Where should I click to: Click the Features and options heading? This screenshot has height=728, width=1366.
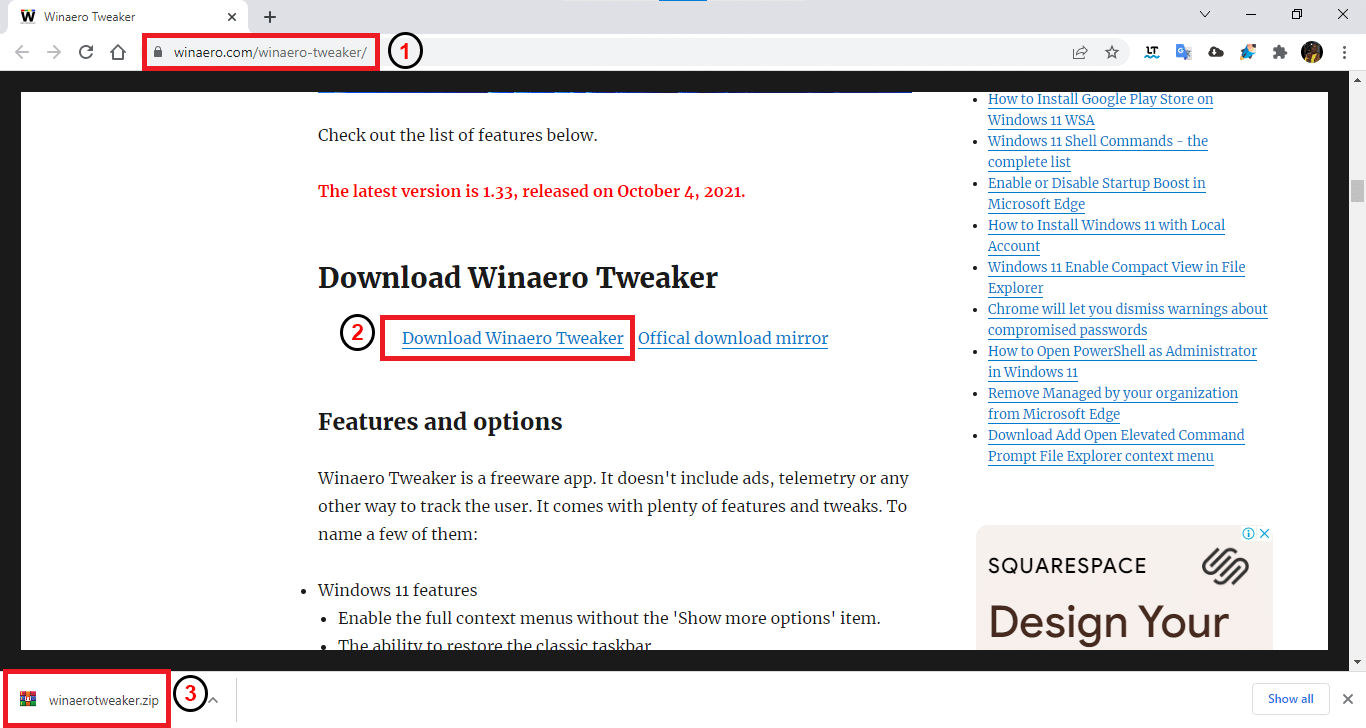pyautogui.click(x=440, y=422)
